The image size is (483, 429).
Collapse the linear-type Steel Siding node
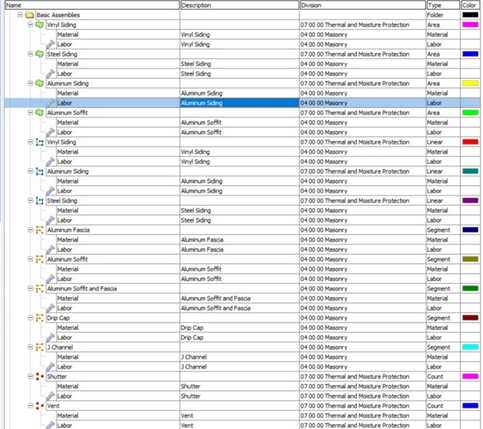(x=30, y=201)
